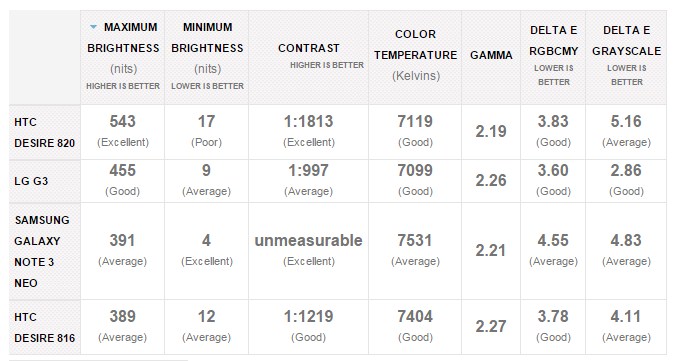Select the LG G3 row label
The image size is (674, 361).
[x=31, y=181]
